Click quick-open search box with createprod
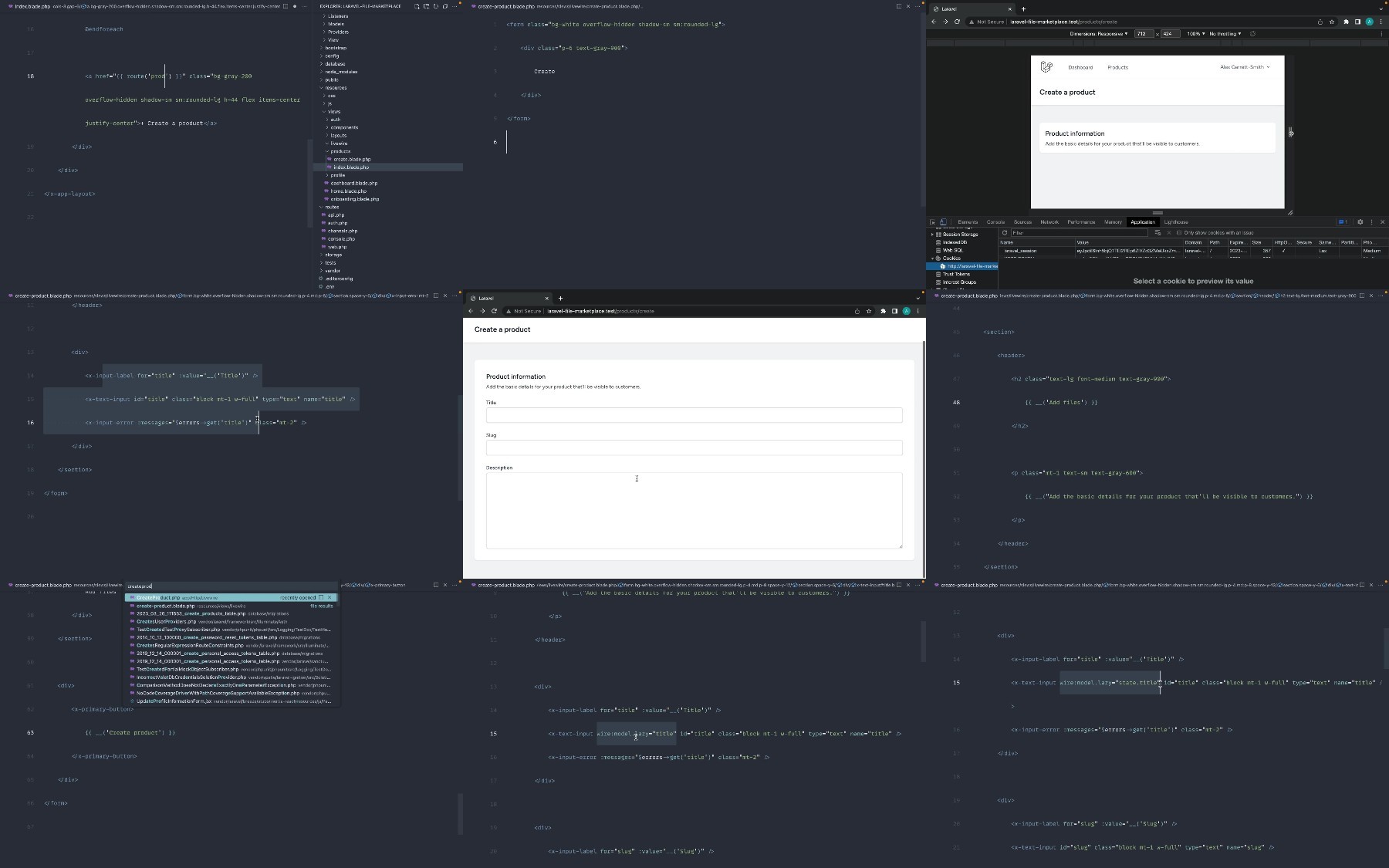The height and width of the screenshot is (868, 1389). (231, 586)
